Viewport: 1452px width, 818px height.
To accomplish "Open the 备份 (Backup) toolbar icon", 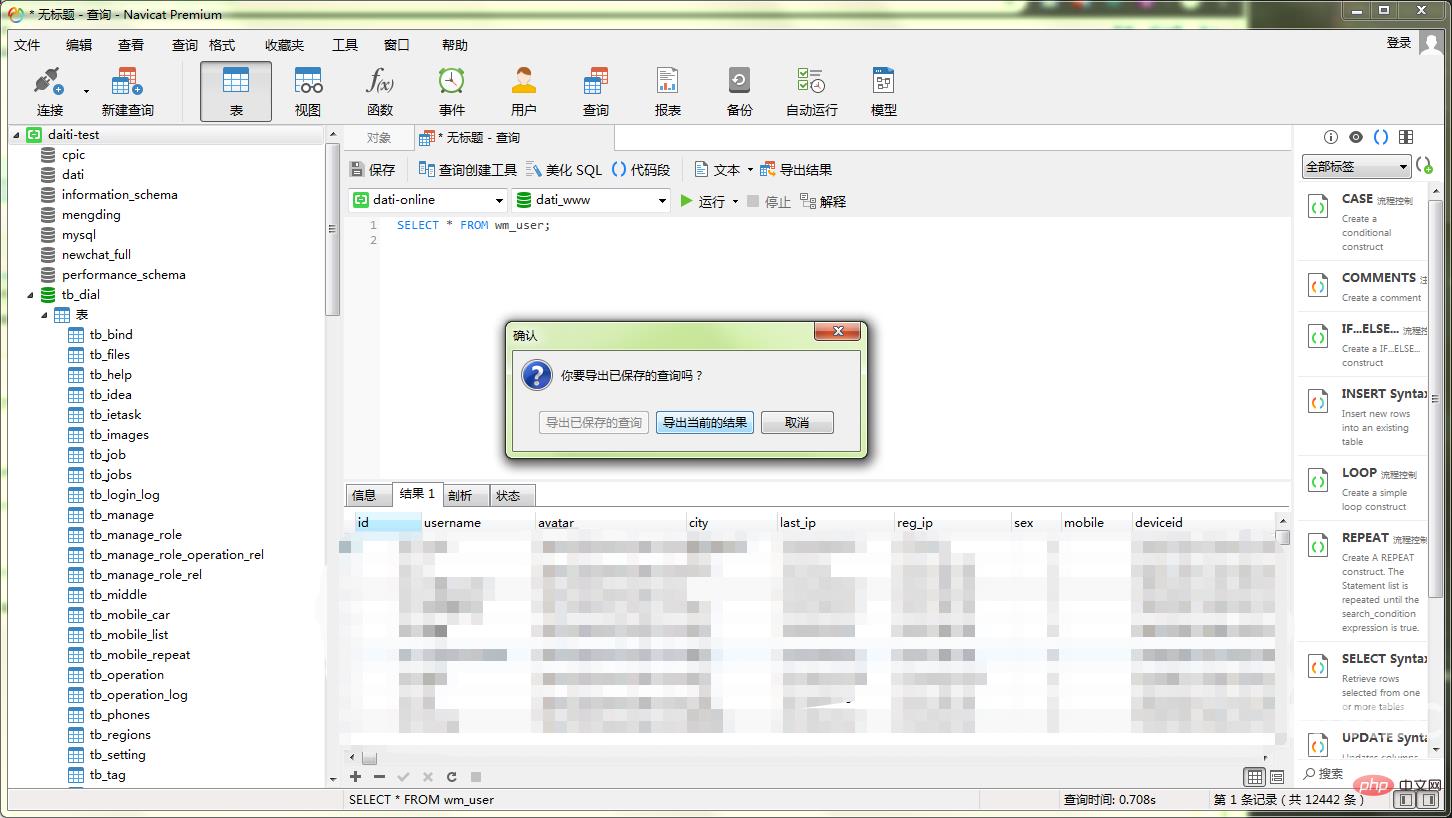I will [740, 92].
